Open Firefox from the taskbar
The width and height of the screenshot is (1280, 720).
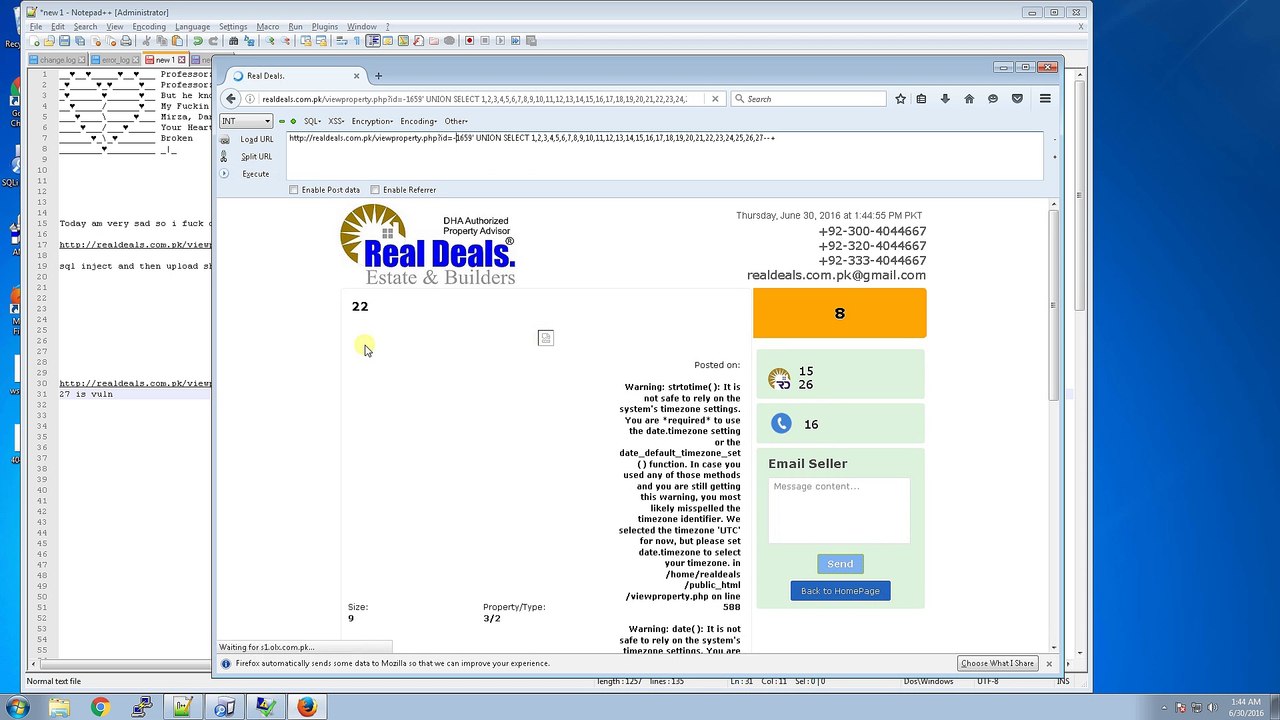click(x=307, y=708)
